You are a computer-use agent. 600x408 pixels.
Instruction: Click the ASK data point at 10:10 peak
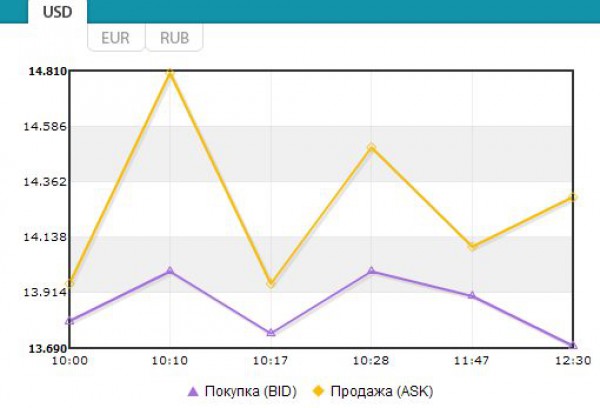(x=170, y=73)
